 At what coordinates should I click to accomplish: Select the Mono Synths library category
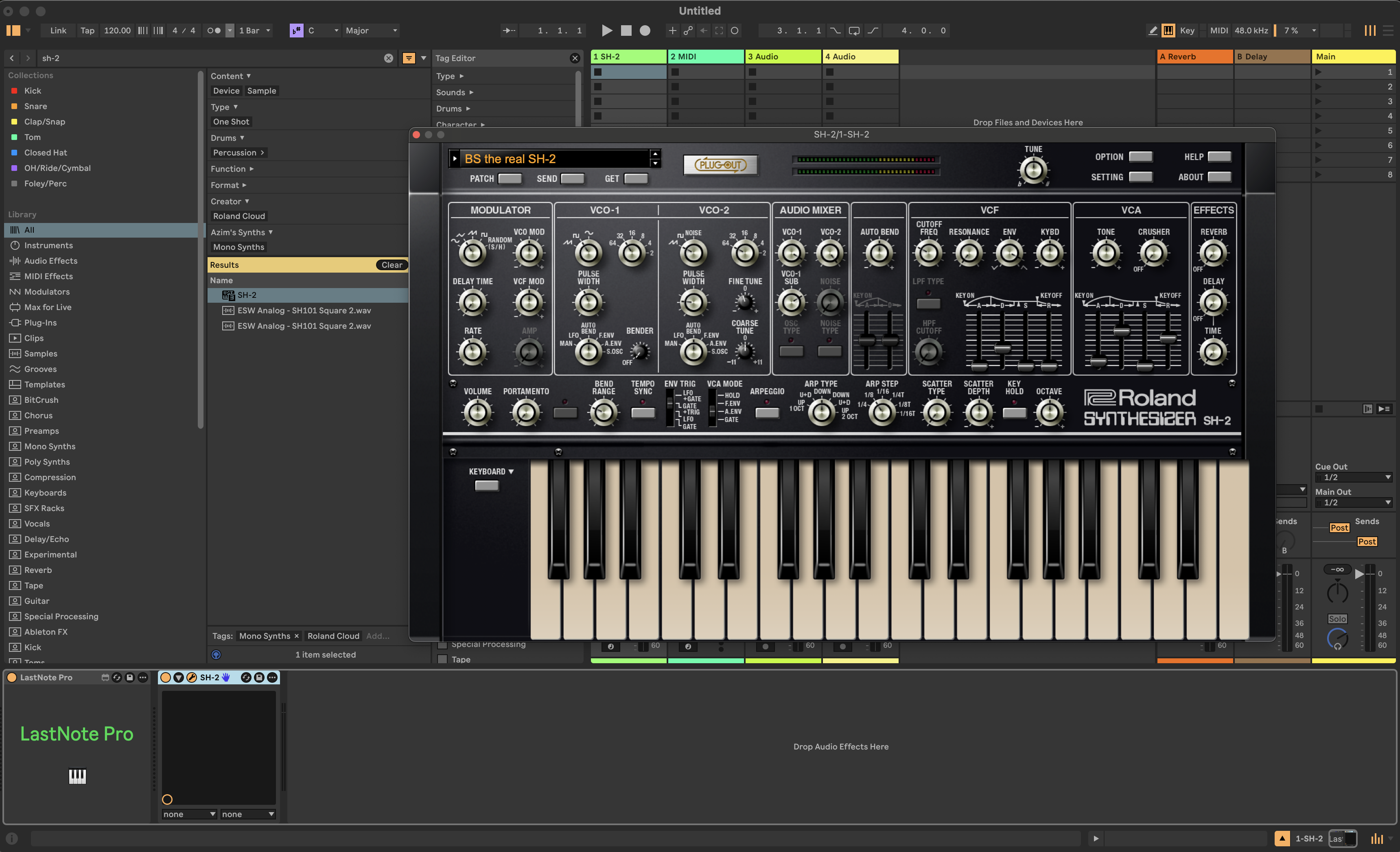click(x=49, y=446)
